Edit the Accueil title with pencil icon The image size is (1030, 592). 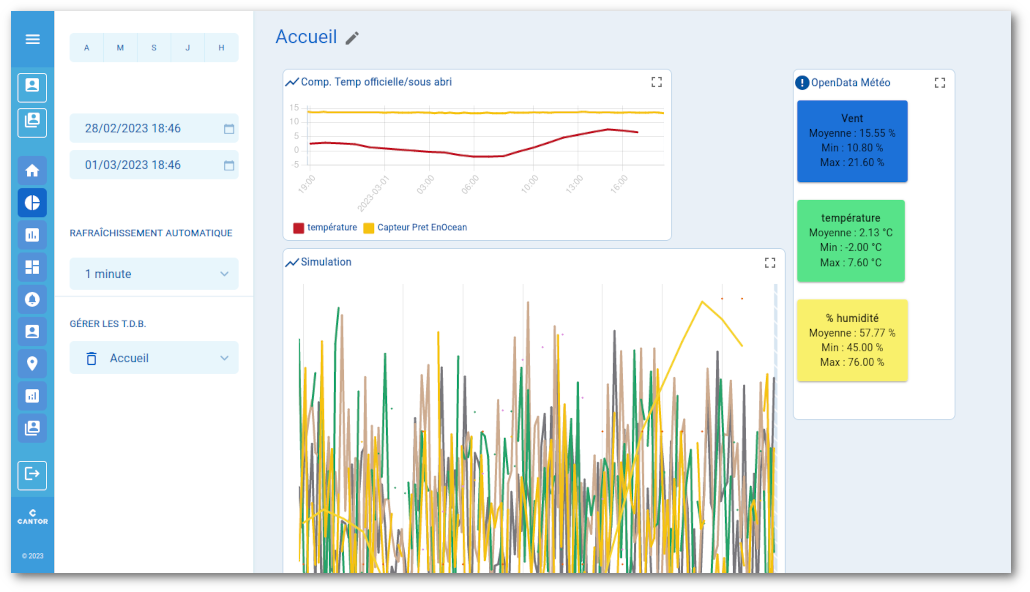pos(352,38)
